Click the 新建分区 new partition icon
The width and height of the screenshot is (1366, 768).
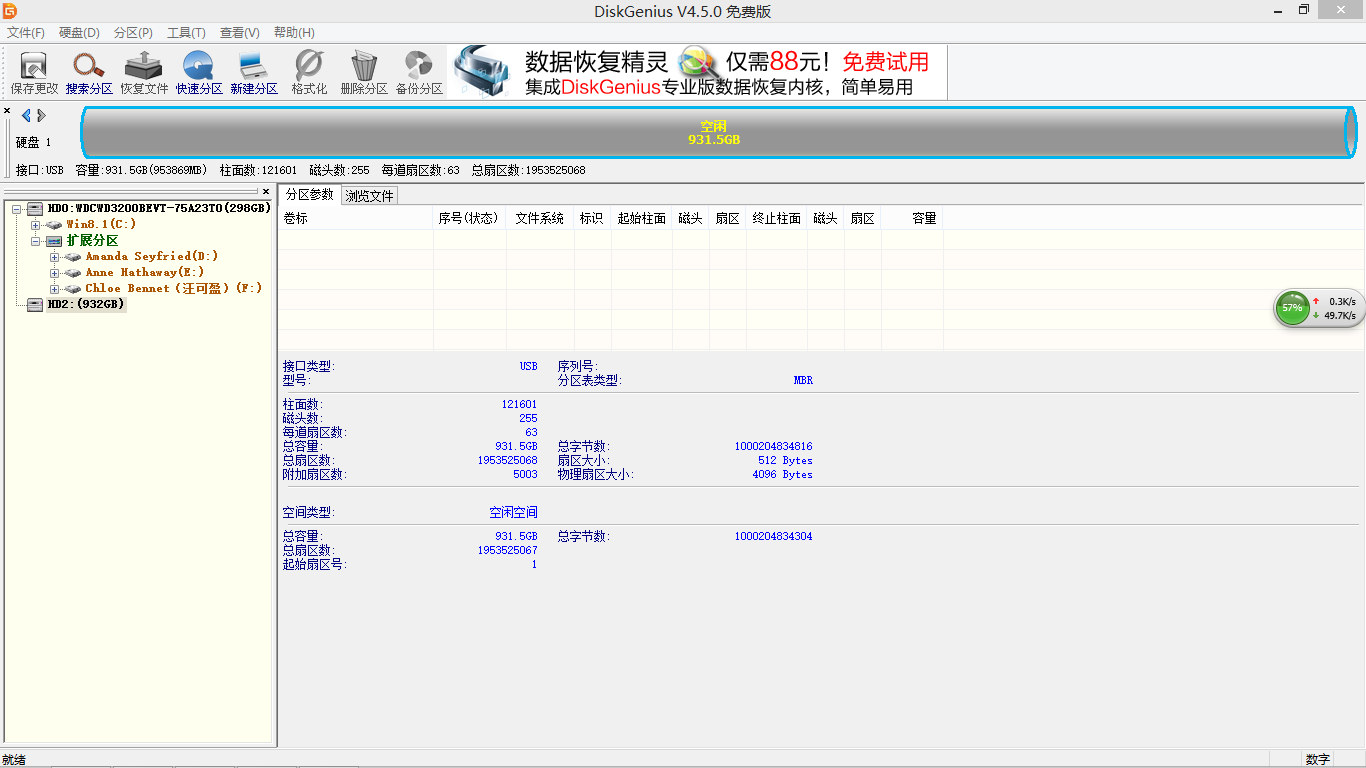(x=252, y=70)
